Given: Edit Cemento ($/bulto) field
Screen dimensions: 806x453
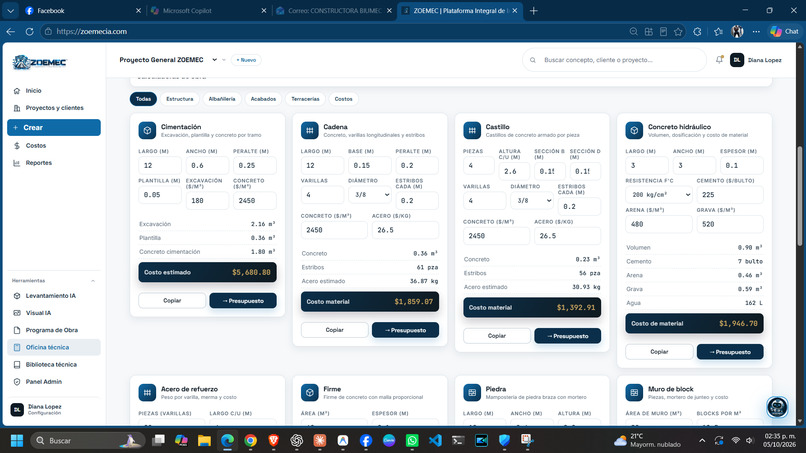Looking at the screenshot, I should pyautogui.click(x=730, y=195).
